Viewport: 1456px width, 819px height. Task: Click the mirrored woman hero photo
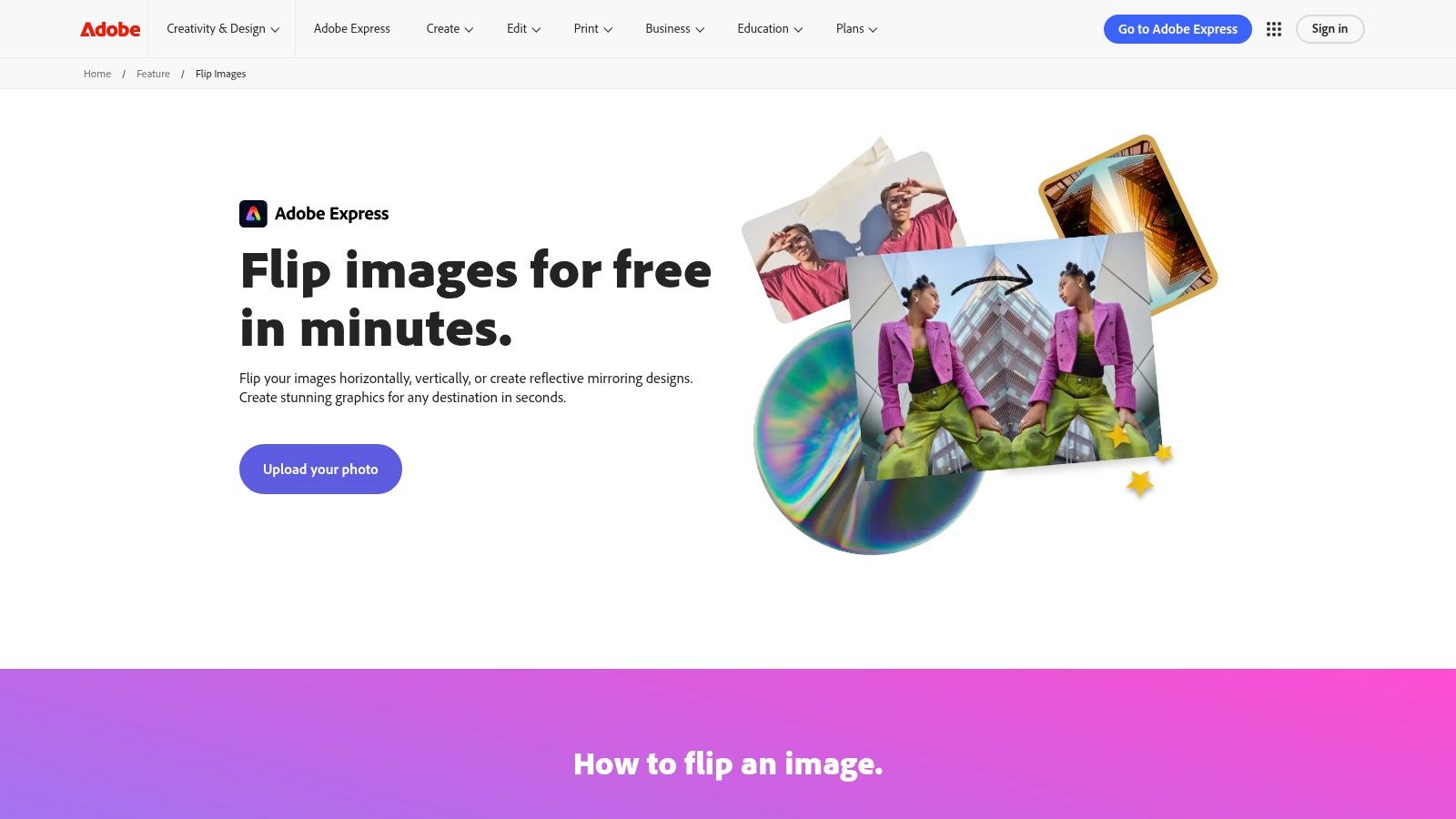coord(1003,357)
